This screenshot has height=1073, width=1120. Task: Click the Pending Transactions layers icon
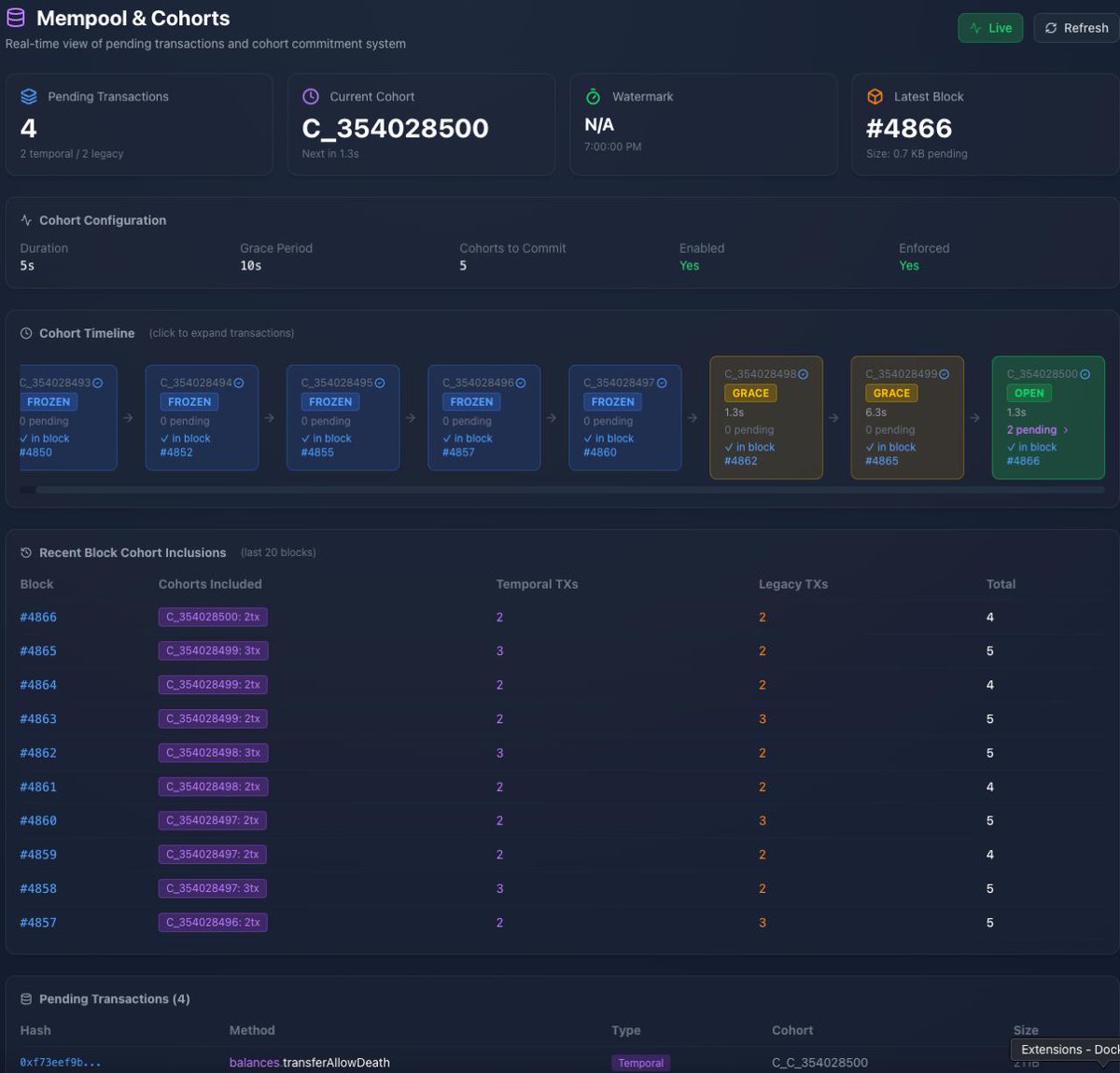[29, 96]
